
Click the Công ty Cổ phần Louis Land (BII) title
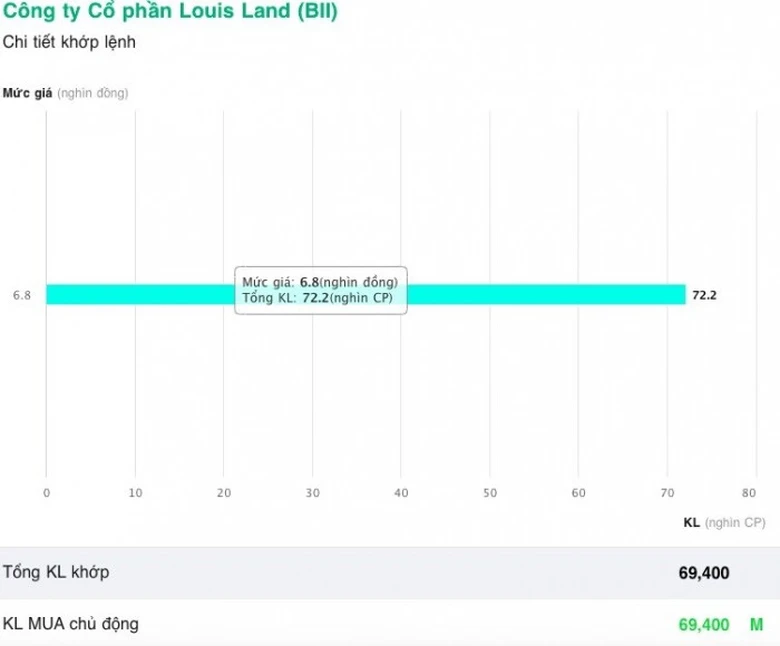[170, 13]
